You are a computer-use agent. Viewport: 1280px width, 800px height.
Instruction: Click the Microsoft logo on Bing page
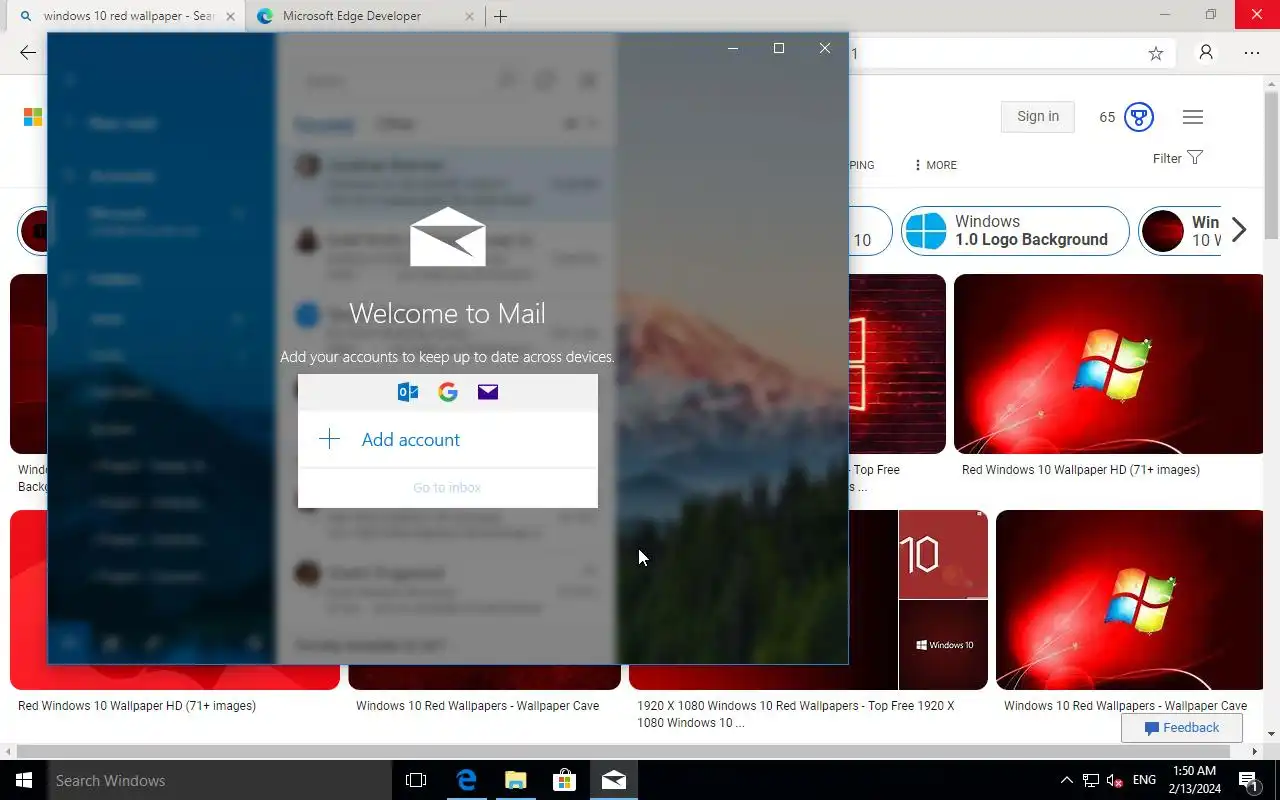[x=32, y=117]
